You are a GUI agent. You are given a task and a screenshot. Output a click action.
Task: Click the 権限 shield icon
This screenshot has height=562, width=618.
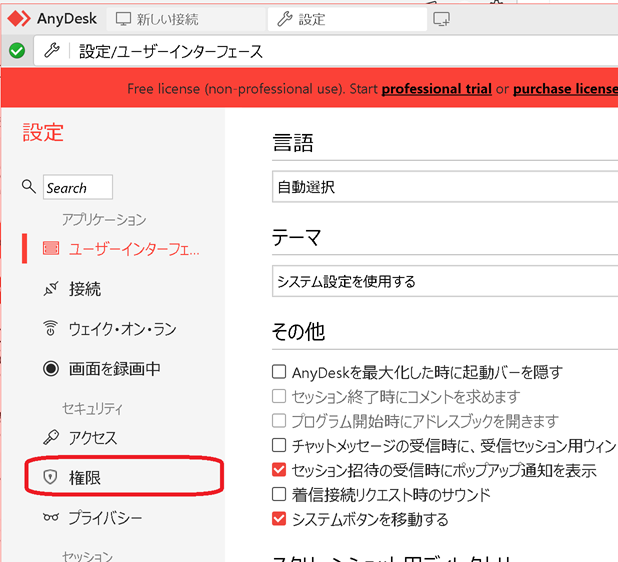pos(50,477)
